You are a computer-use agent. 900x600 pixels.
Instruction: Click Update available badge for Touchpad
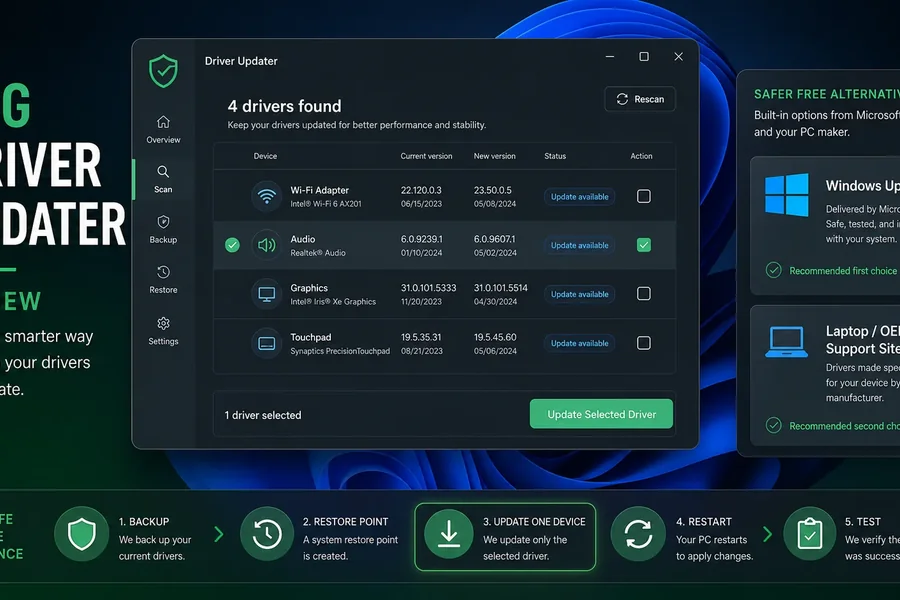(x=580, y=343)
